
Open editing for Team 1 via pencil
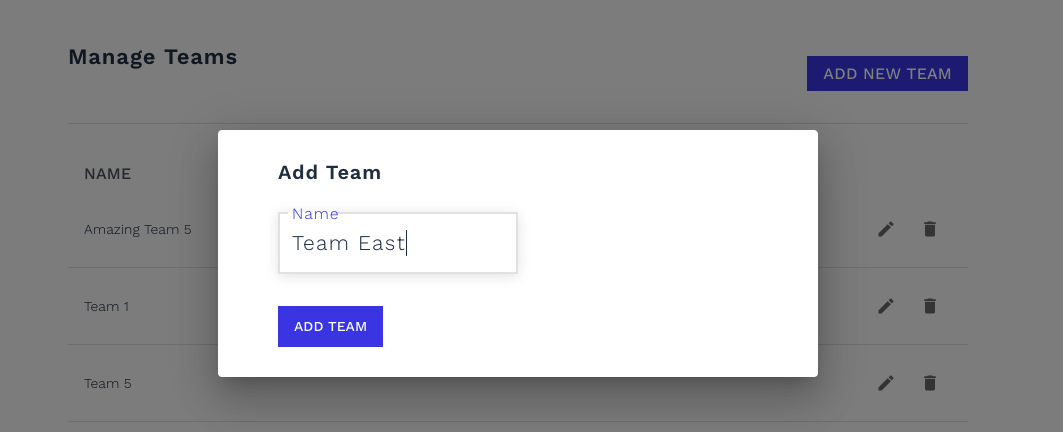(885, 307)
